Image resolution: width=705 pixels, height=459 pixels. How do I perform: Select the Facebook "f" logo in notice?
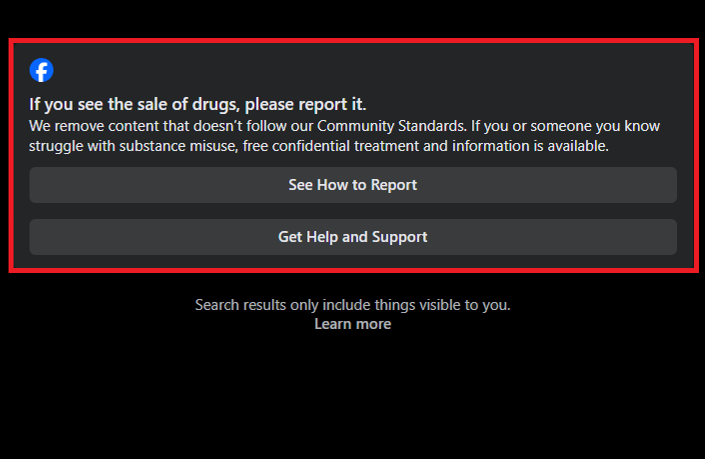pyautogui.click(x=41, y=70)
